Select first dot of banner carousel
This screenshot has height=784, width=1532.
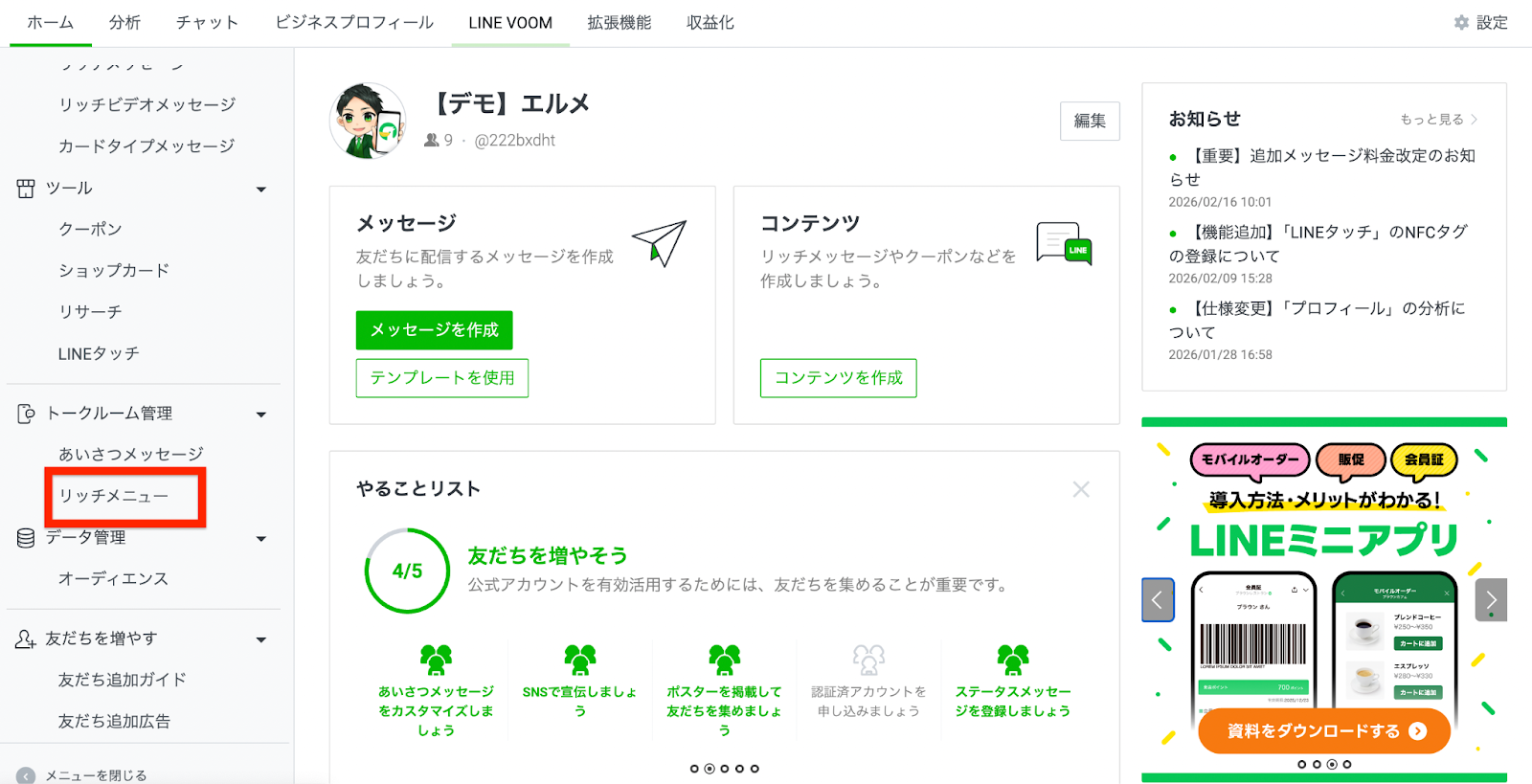click(x=1301, y=764)
